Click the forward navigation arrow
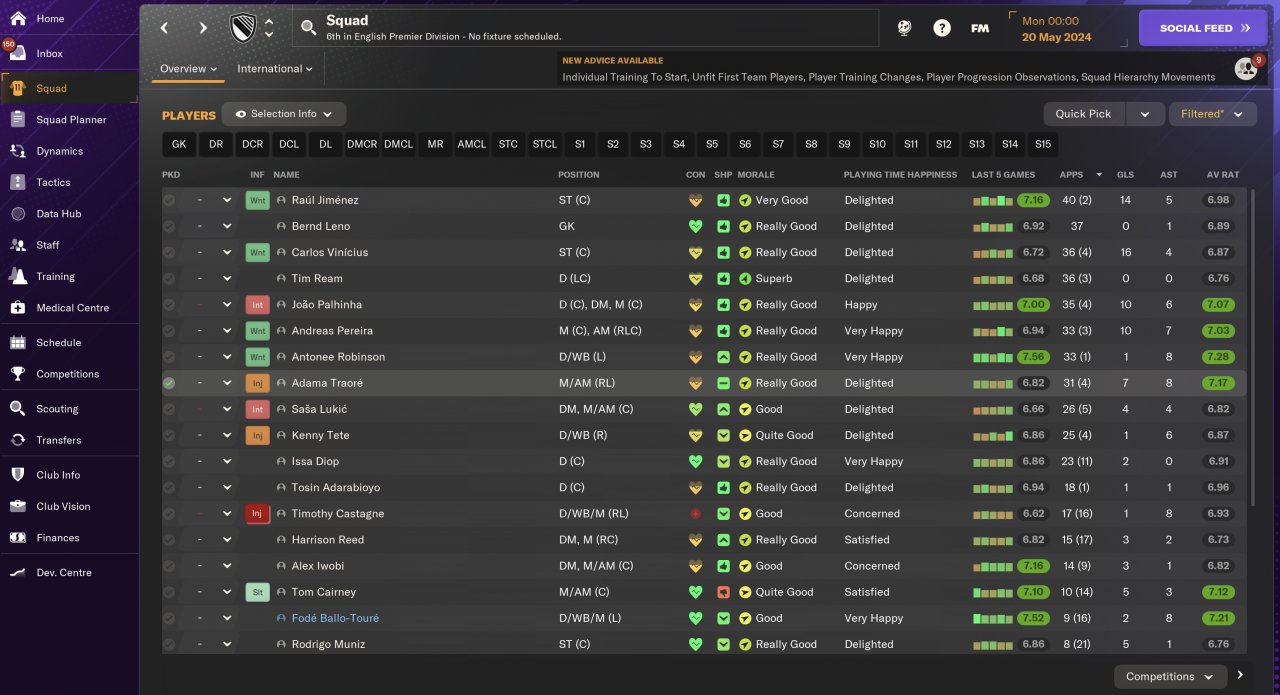 point(203,28)
